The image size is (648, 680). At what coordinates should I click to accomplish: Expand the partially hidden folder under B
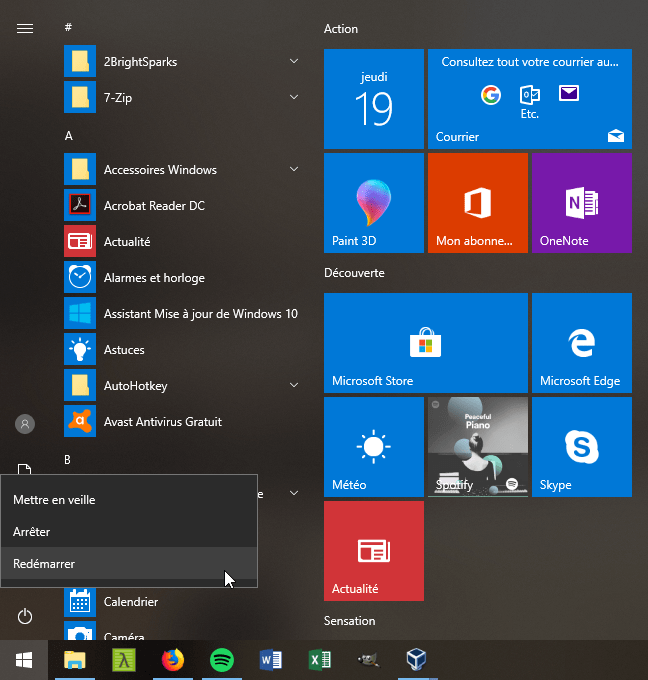click(x=294, y=493)
